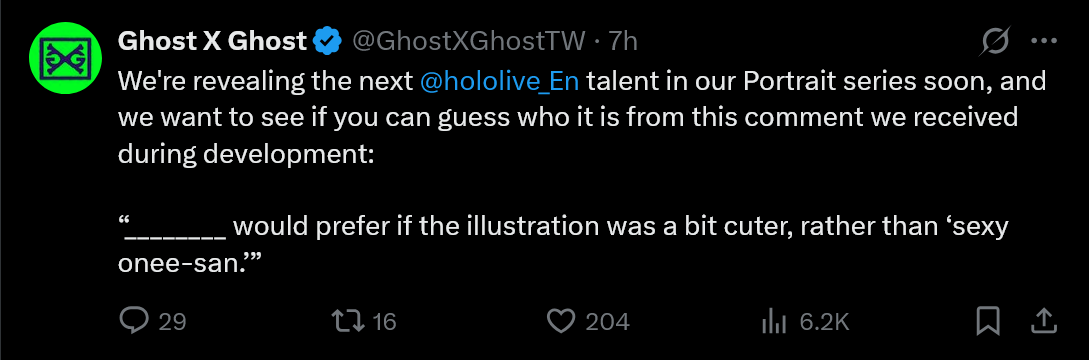Open the @GhostXGhostTW handle link
Image resolution: width=1089 pixels, height=360 pixels.
[x=469, y=42]
